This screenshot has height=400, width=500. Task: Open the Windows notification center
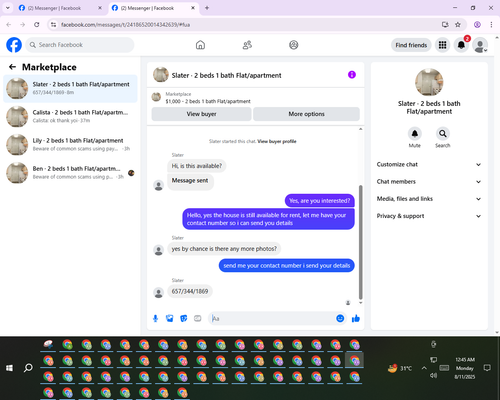(x=487, y=368)
